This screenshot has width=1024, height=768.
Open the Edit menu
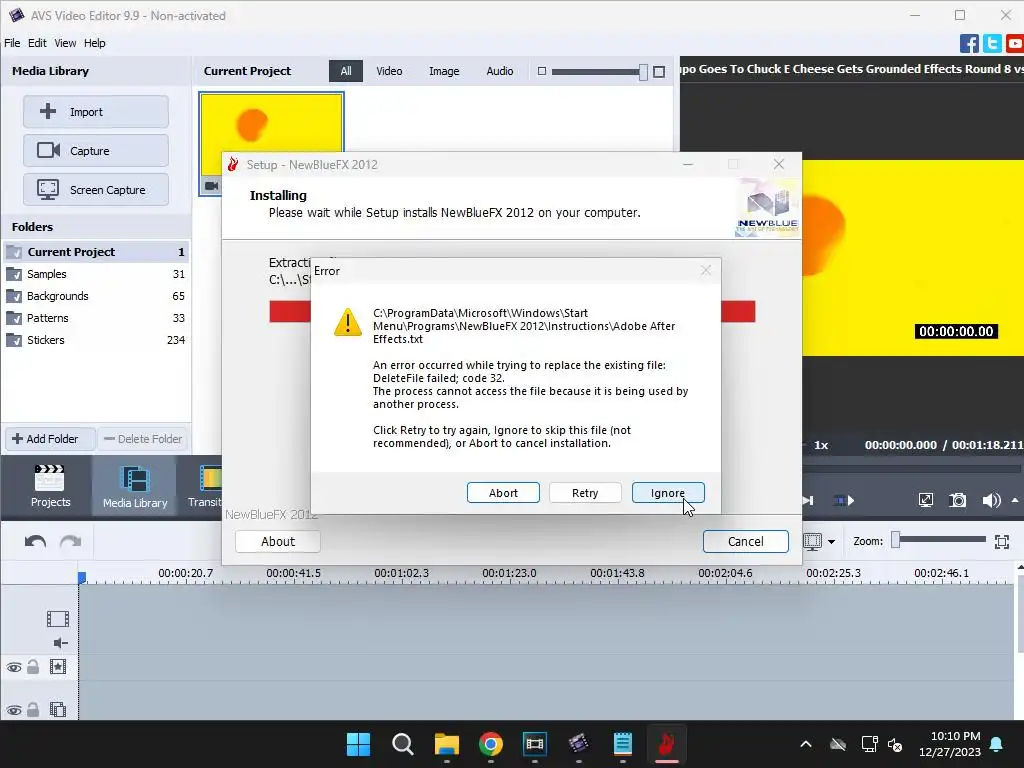37,43
